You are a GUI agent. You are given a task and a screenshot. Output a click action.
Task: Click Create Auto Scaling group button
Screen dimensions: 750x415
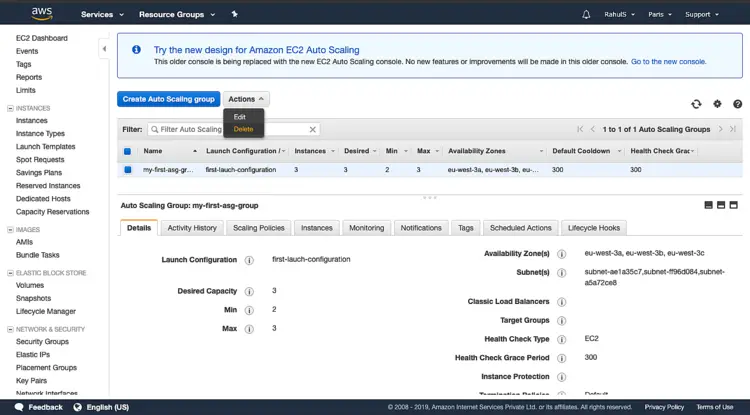(168, 99)
